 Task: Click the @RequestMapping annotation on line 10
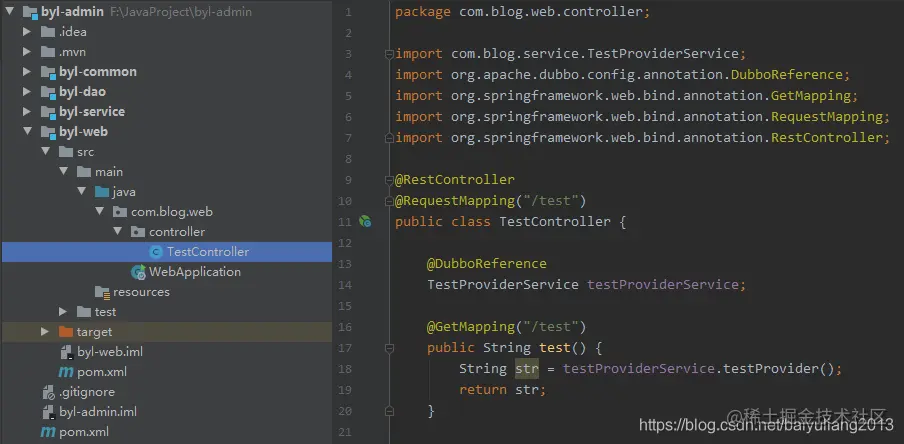(x=455, y=201)
